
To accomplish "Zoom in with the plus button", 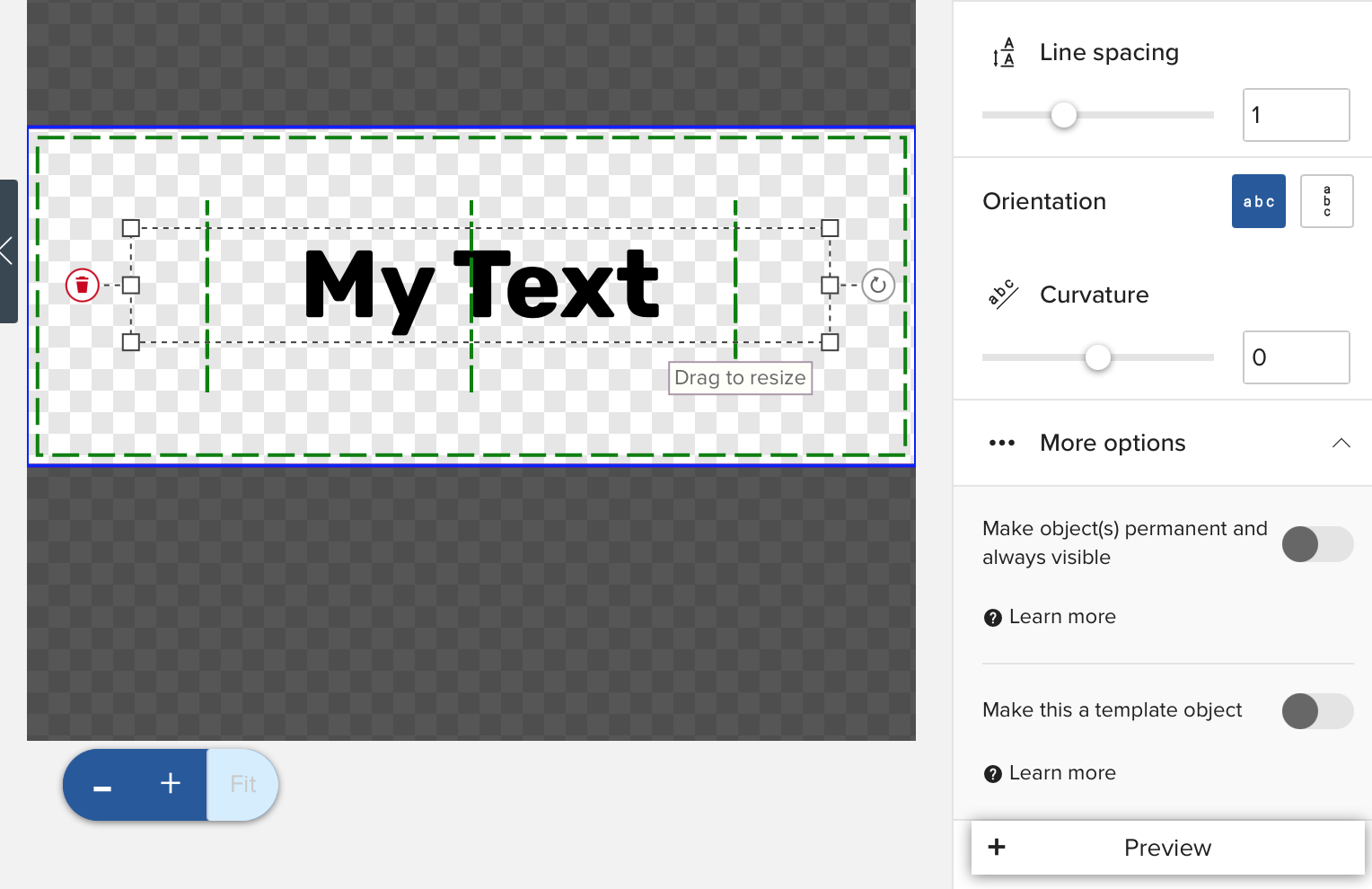I will pyautogui.click(x=171, y=784).
